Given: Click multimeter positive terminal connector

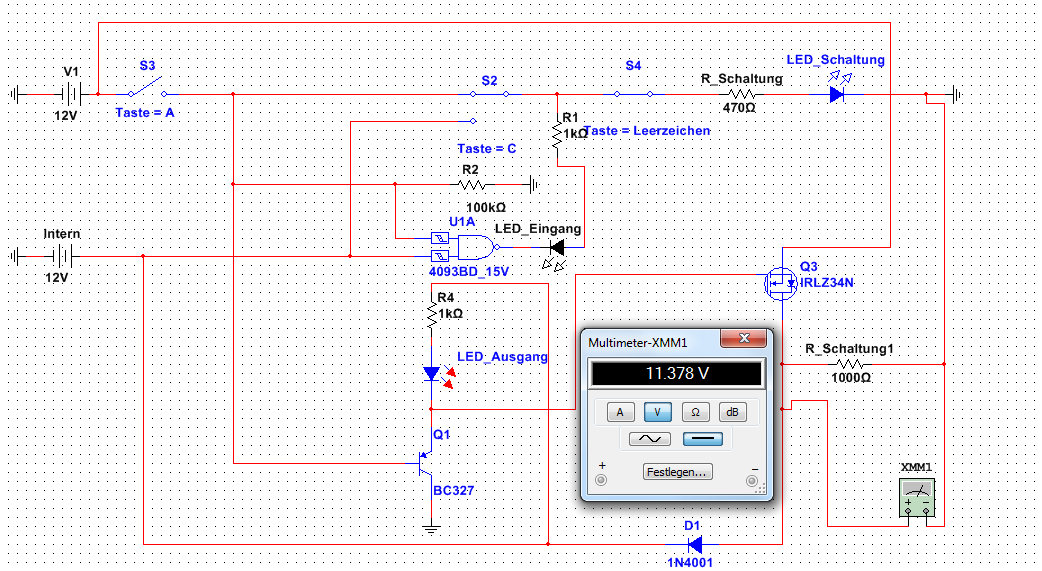Looking at the screenshot, I should point(601,480).
